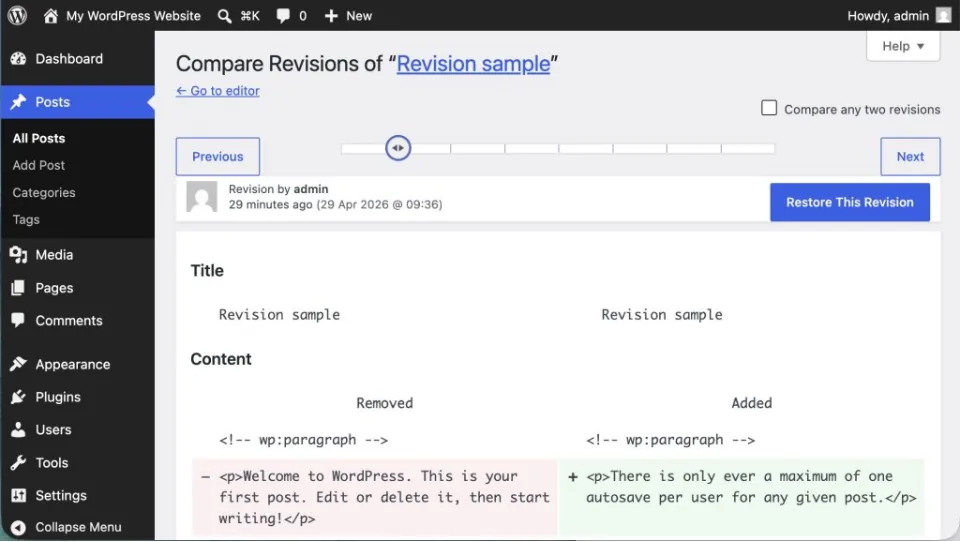
Task: Click the Collapse Menu label
Action: click(x=78, y=527)
